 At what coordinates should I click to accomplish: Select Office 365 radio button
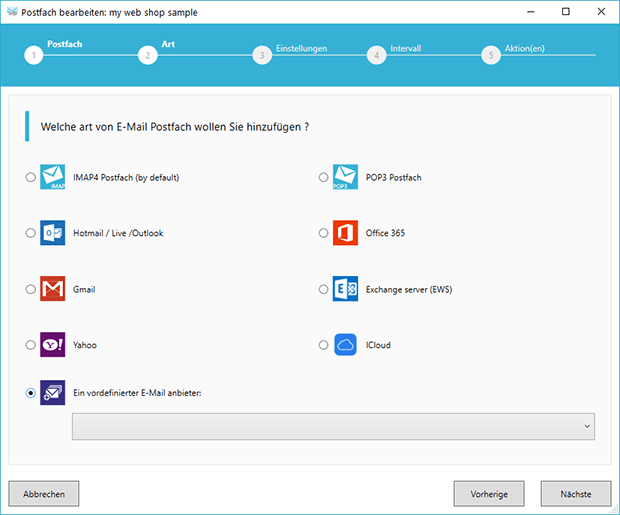click(x=323, y=233)
